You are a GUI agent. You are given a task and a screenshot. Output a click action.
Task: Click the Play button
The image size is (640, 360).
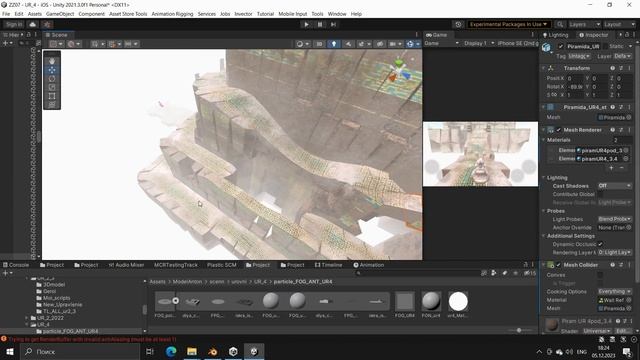point(307,24)
